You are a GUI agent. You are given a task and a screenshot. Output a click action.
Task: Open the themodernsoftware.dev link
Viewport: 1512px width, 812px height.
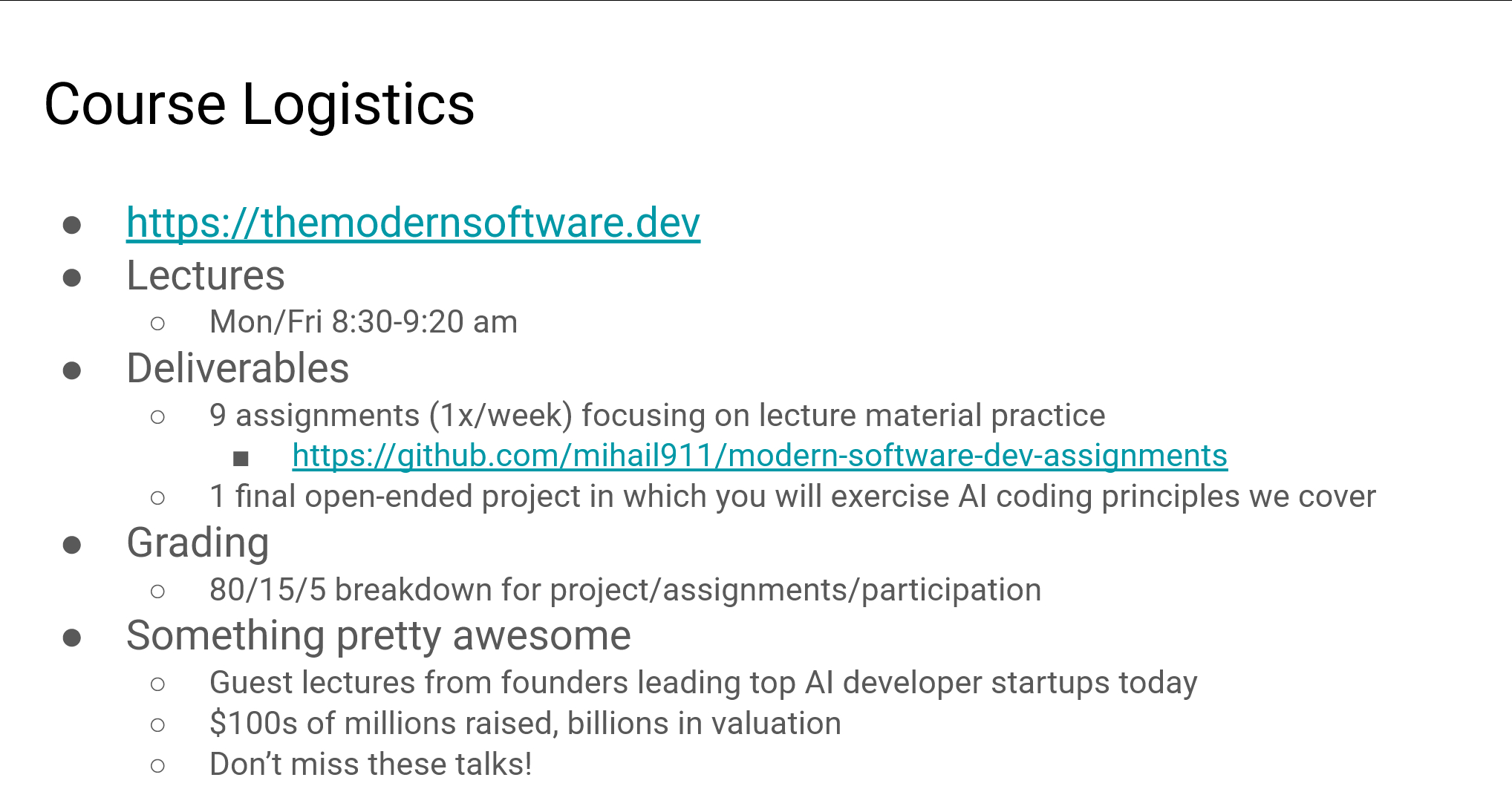pos(413,223)
